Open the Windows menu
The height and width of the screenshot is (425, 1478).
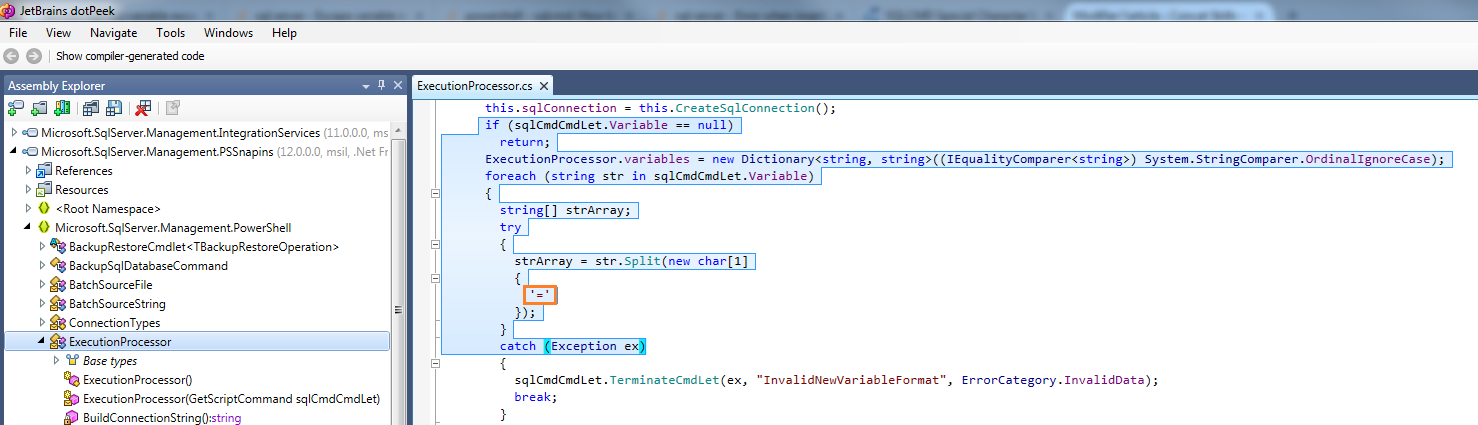pyautogui.click(x=228, y=33)
